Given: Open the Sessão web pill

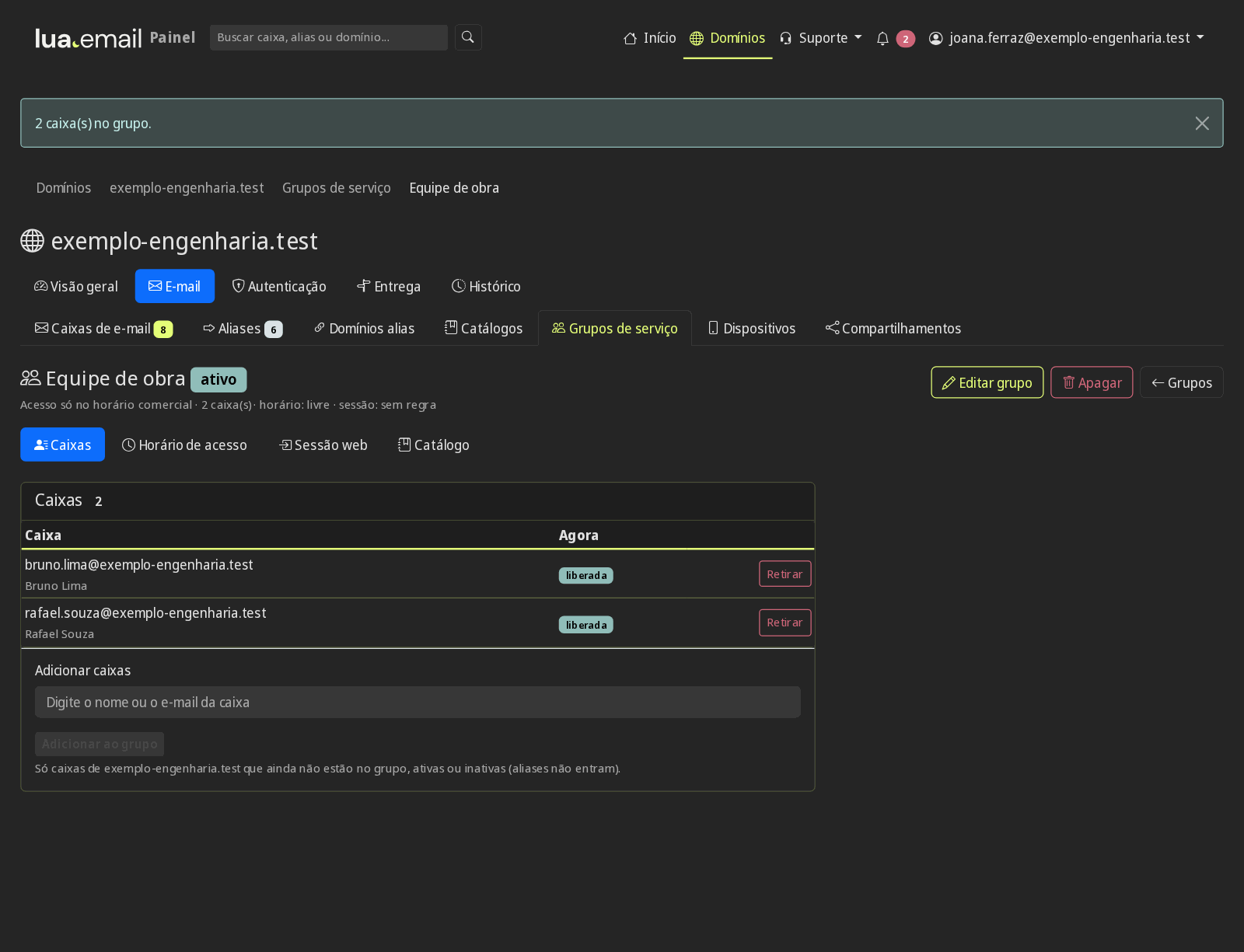Looking at the screenshot, I should 323,445.
